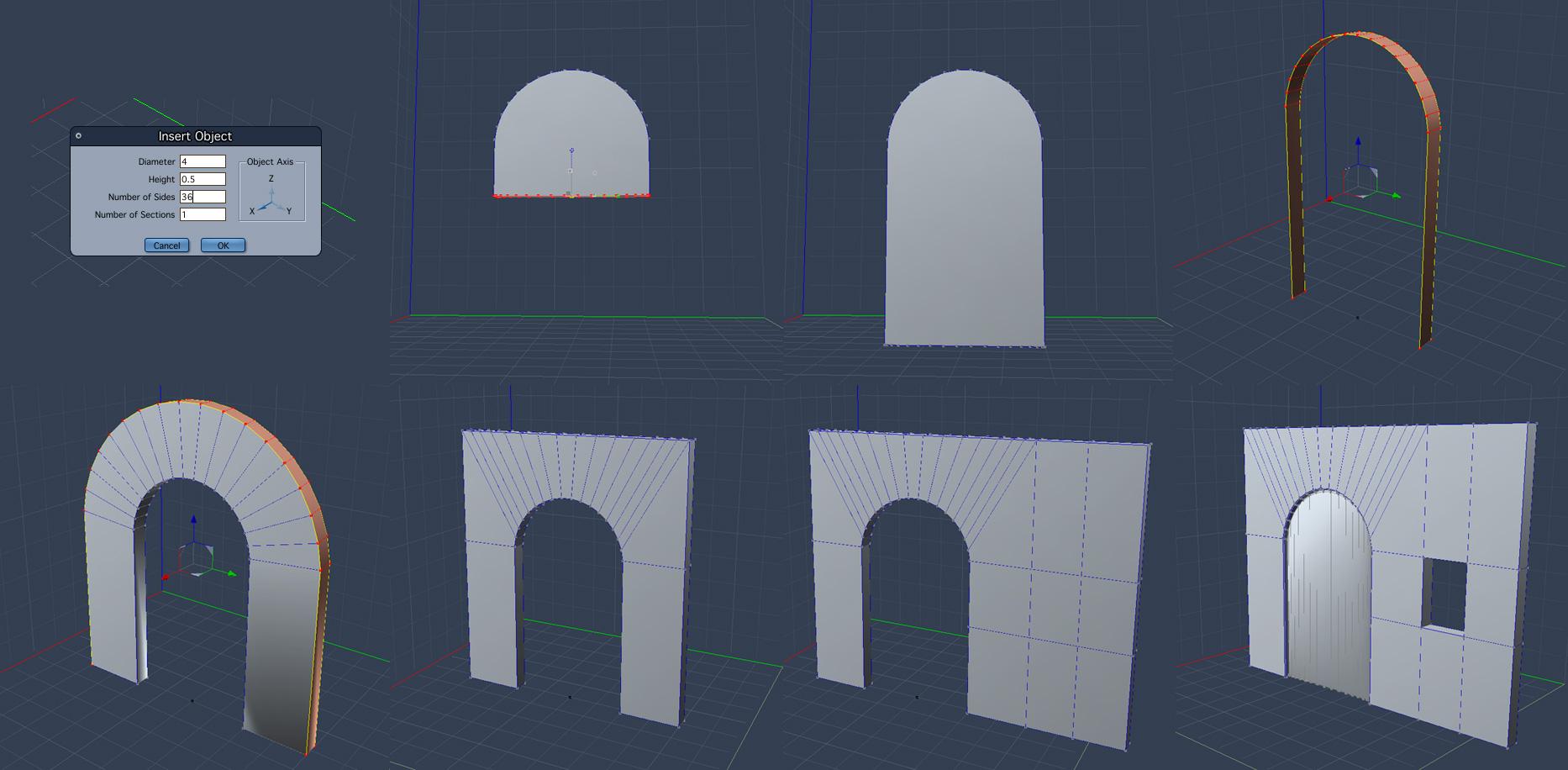Select the Number of Sections field
Screen dimensions: 1568x770
click(203, 214)
